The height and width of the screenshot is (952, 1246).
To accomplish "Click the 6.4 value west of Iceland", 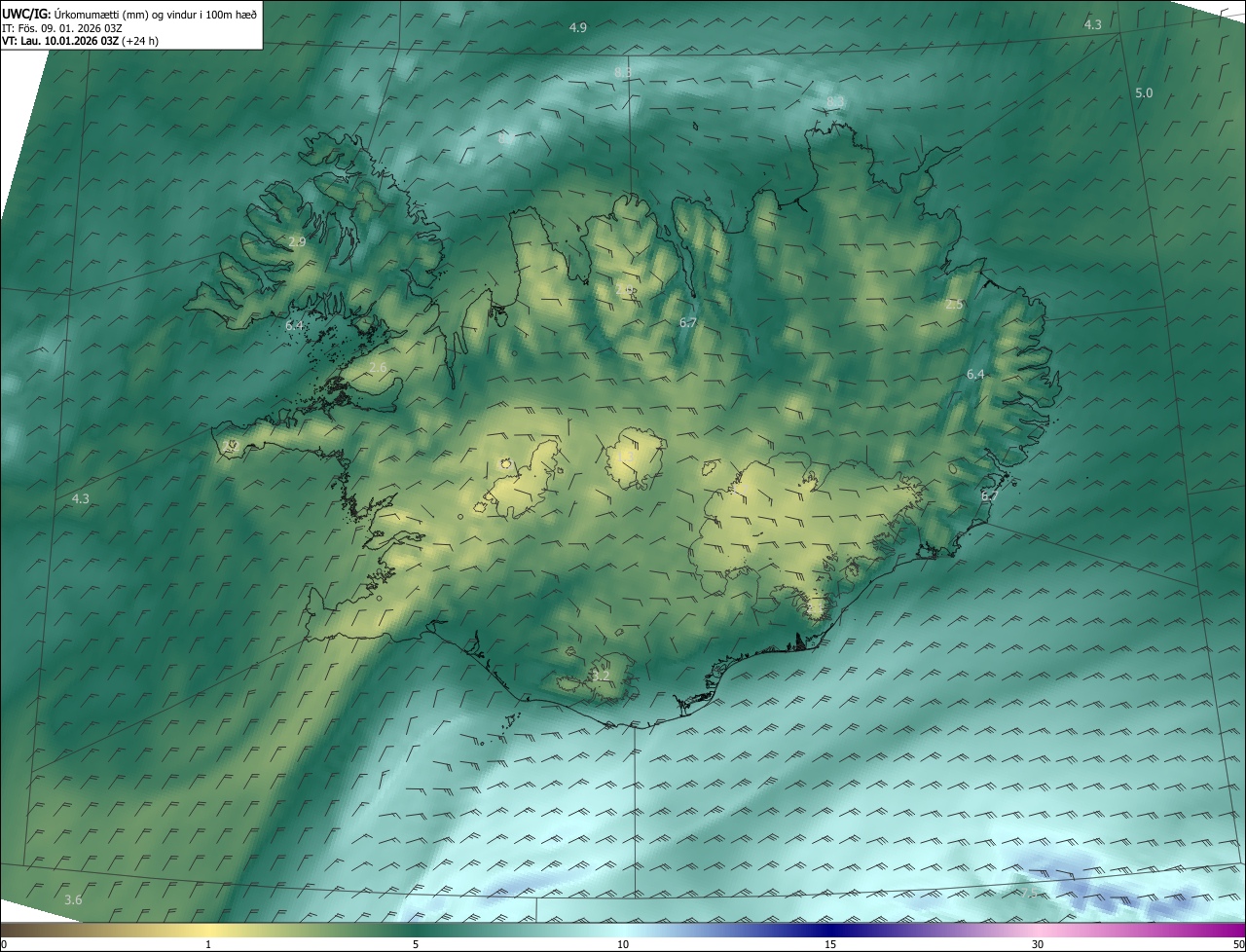I will pyautogui.click(x=295, y=325).
